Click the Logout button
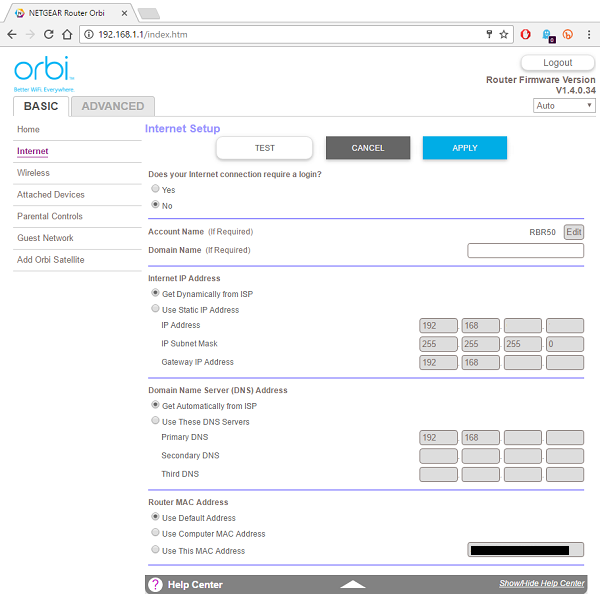The width and height of the screenshot is (600, 594). (x=557, y=62)
